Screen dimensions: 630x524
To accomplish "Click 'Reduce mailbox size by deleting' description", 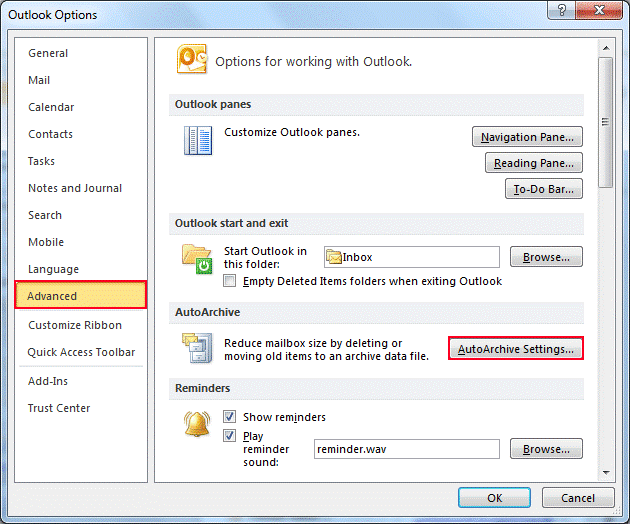I will [326, 350].
